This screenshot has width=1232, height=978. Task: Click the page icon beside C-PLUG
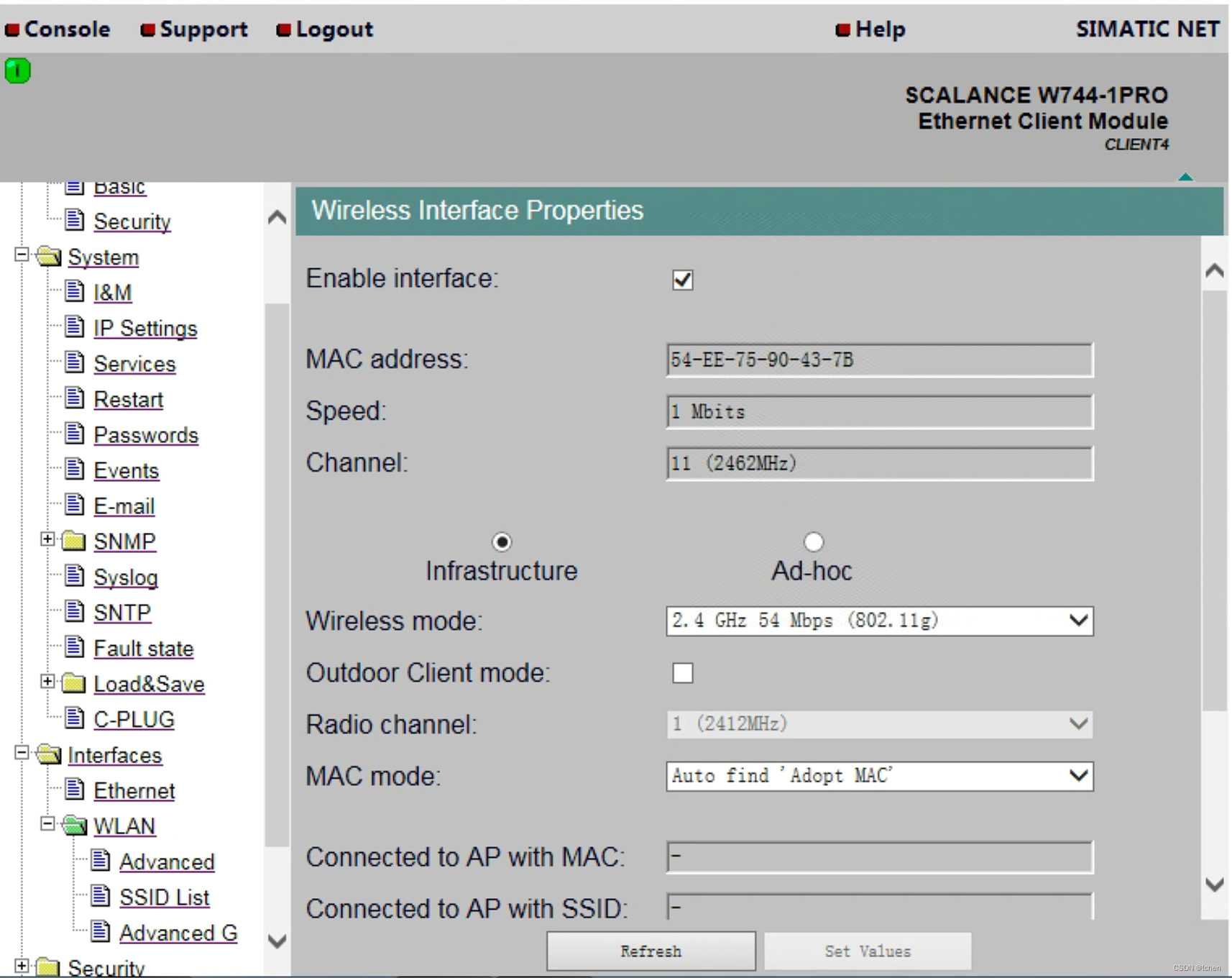75,718
